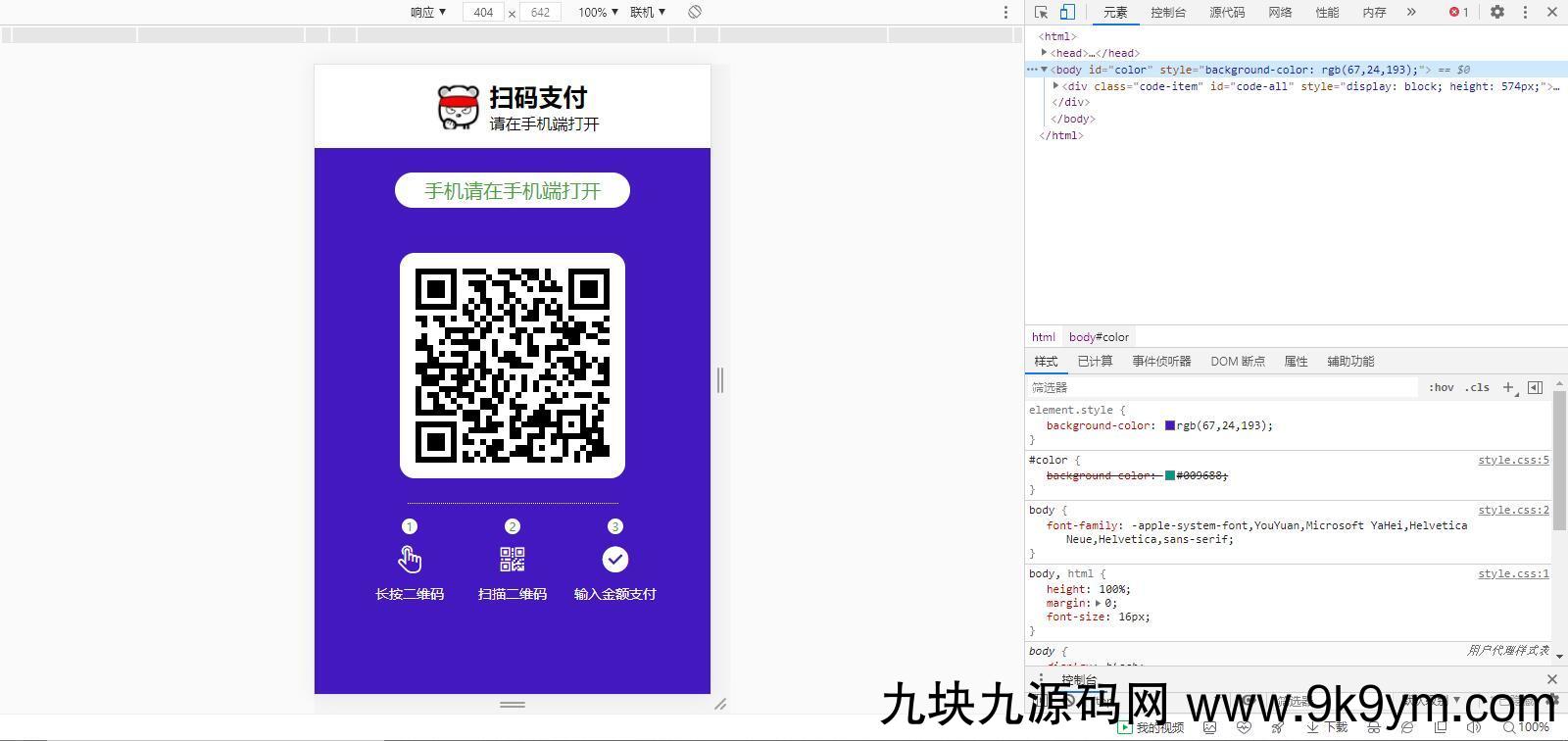1568x741 pixels.
Task: Switch to the 已计算 styles tab
Action: pyautogui.click(x=1095, y=361)
